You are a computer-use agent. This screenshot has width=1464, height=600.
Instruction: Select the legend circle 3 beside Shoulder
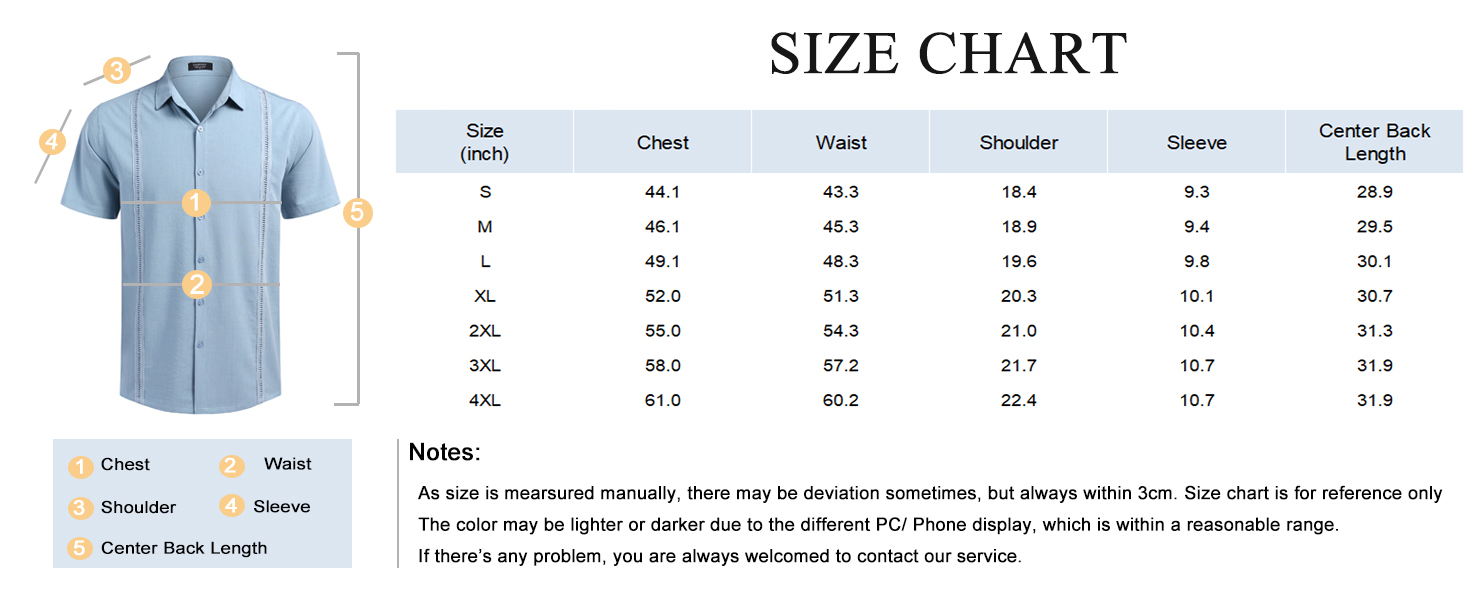tap(81, 508)
